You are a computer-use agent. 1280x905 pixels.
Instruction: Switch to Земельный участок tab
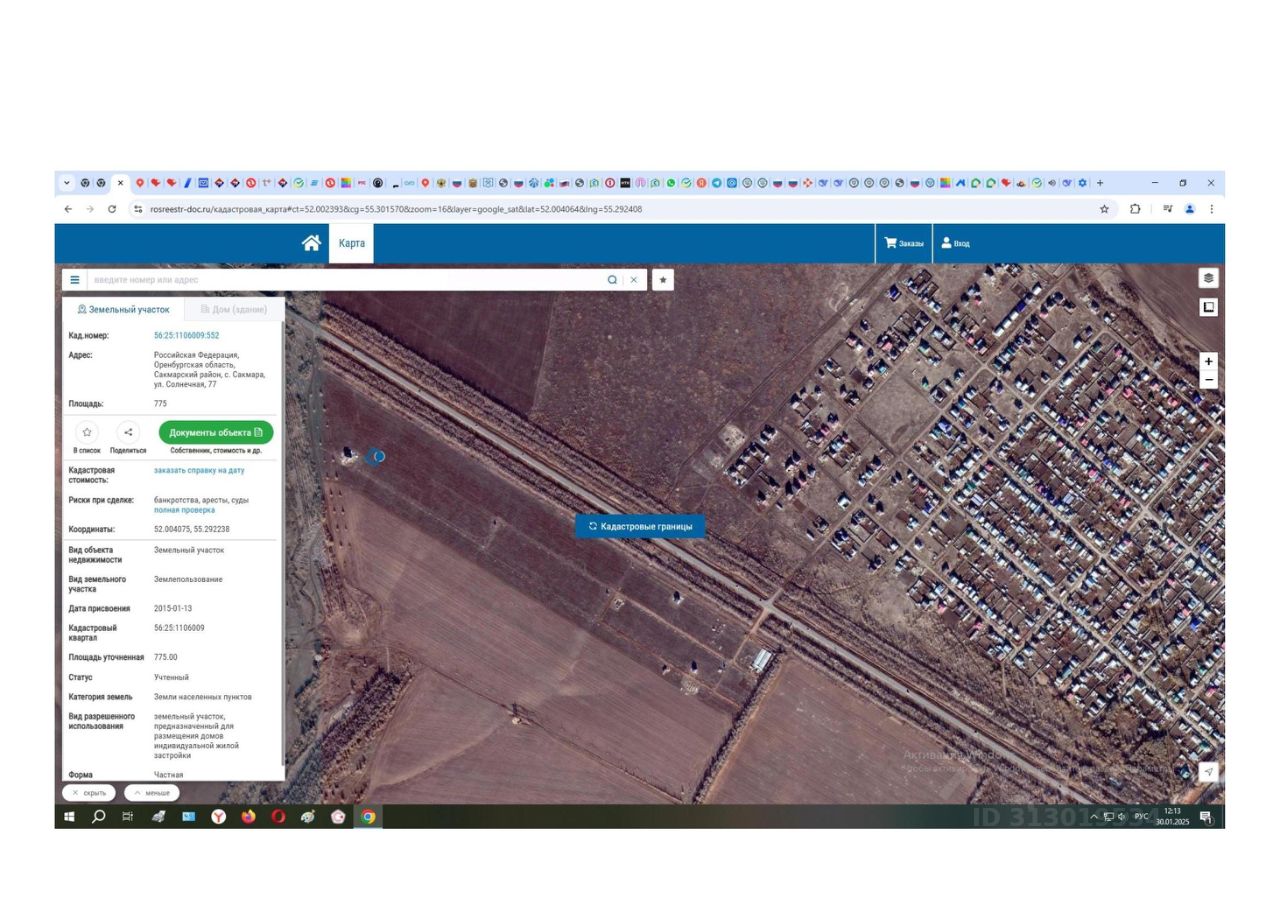123,310
